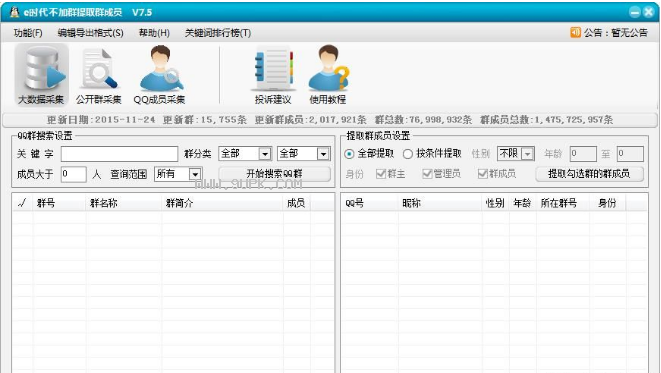This screenshot has width=661, height=373.
Task: Click the QQ号 column header
Action: coord(370,203)
